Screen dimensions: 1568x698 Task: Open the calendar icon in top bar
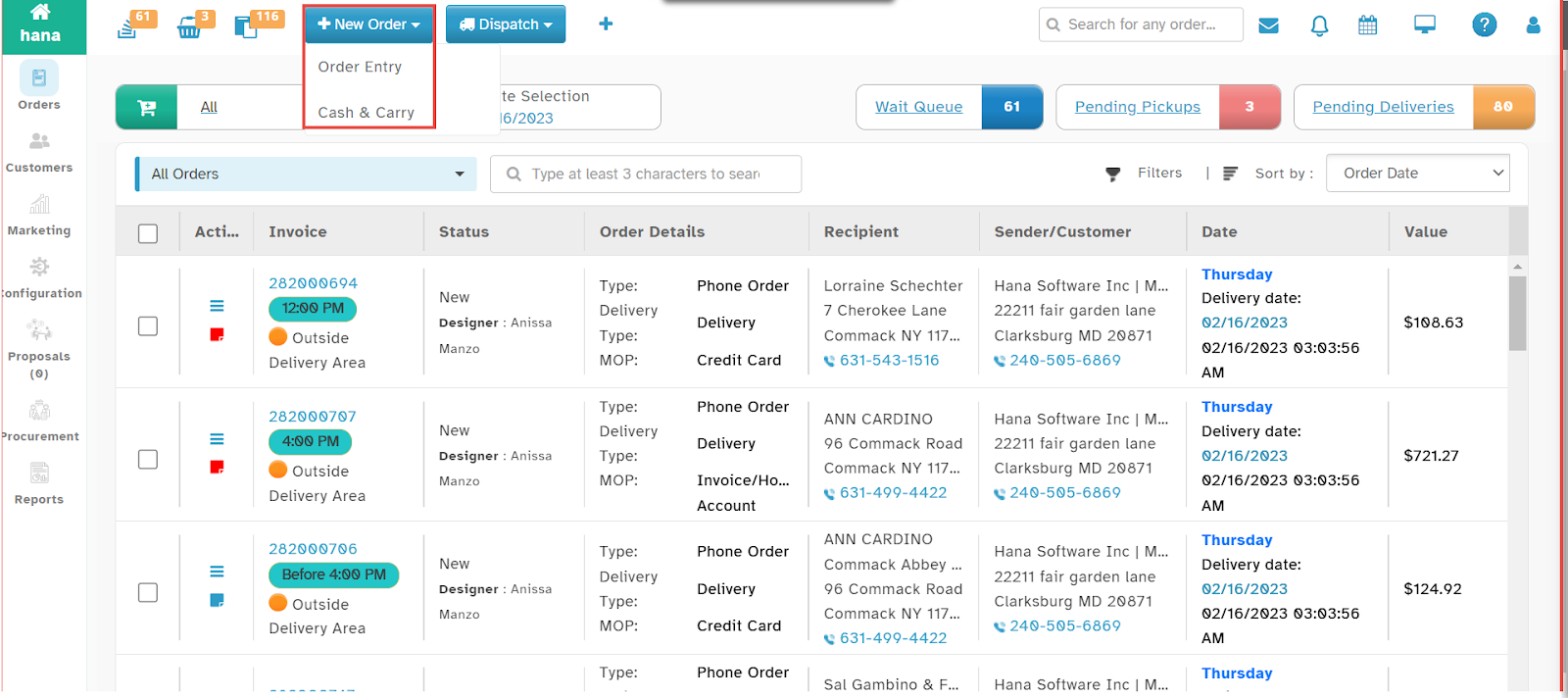tap(1368, 25)
